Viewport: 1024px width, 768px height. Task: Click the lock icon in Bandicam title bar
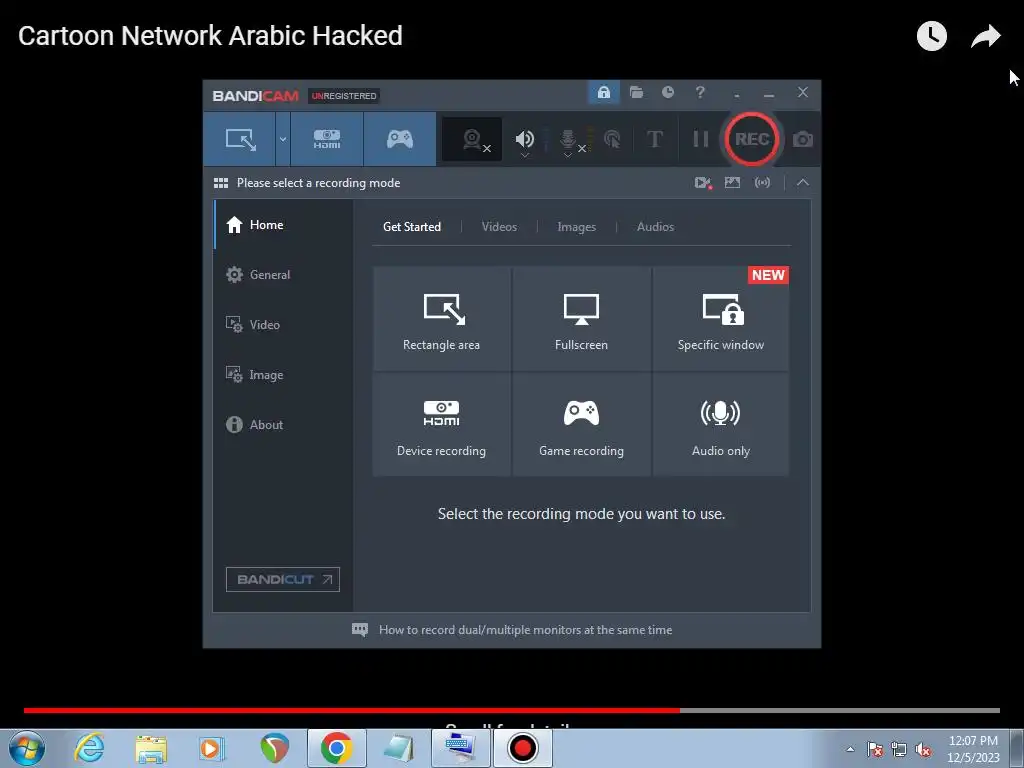pyautogui.click(x=603, y=92)
